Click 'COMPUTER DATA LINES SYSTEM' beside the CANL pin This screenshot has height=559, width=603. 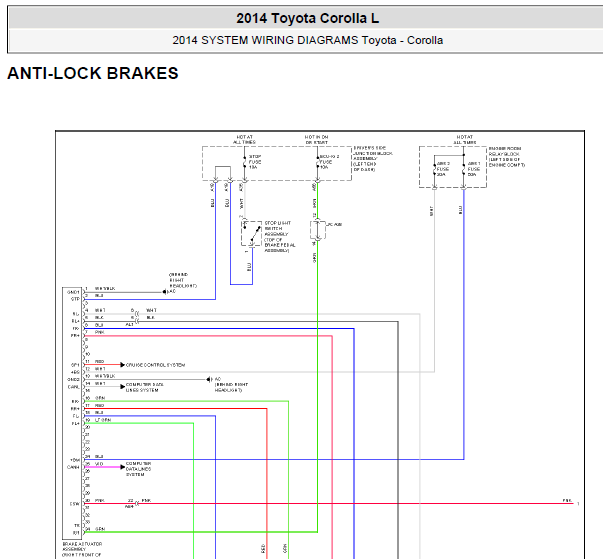point(145,387)
